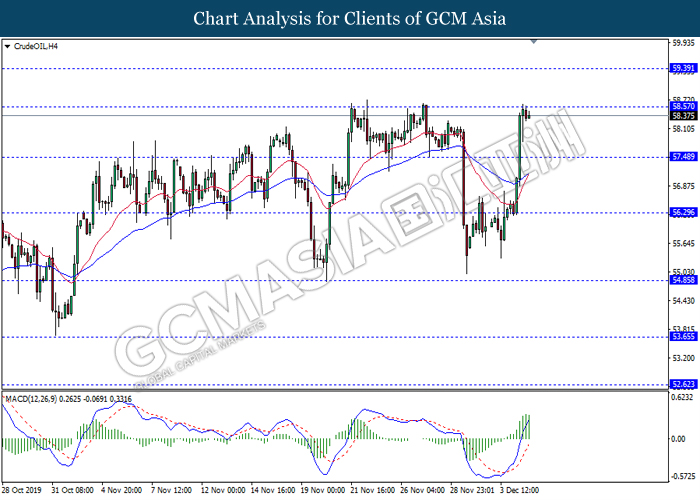Viewport: 700px width, 500px height.
Task: Click the 53.200 value on price axis
Action: pyautogui.click(x=683, y=358)
